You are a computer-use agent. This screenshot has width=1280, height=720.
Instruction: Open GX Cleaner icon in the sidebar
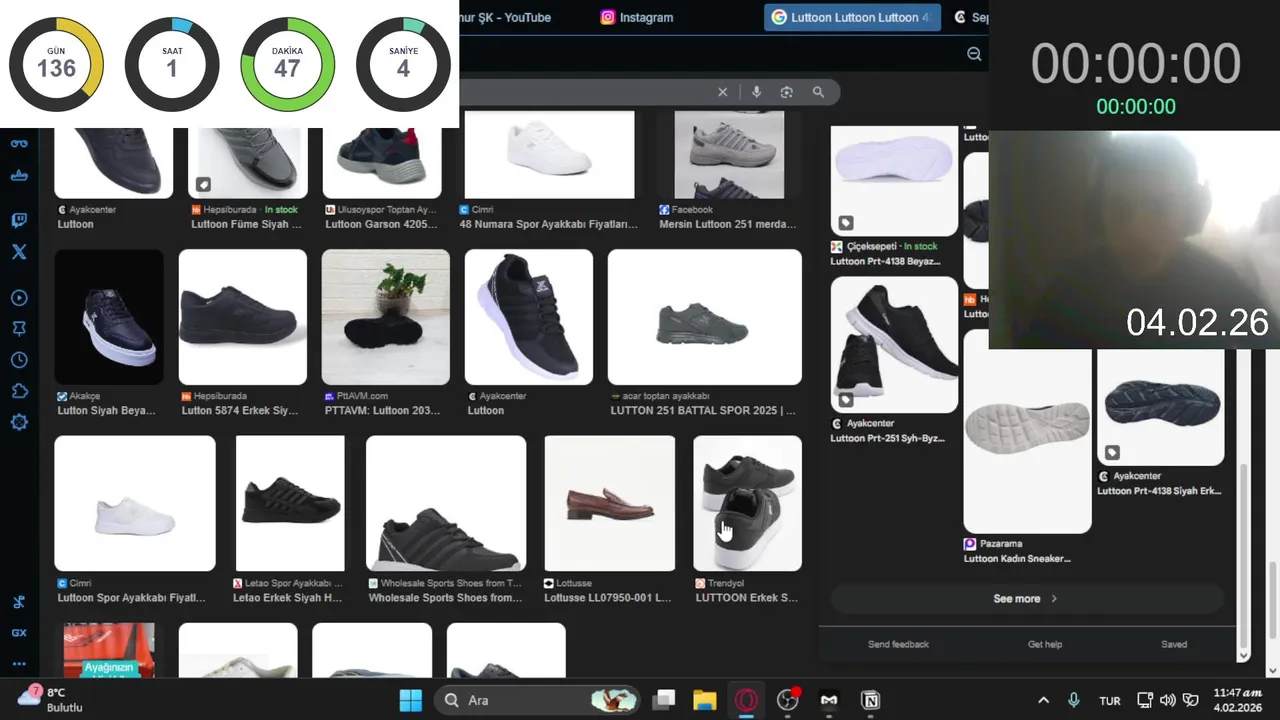pos(19,175)
